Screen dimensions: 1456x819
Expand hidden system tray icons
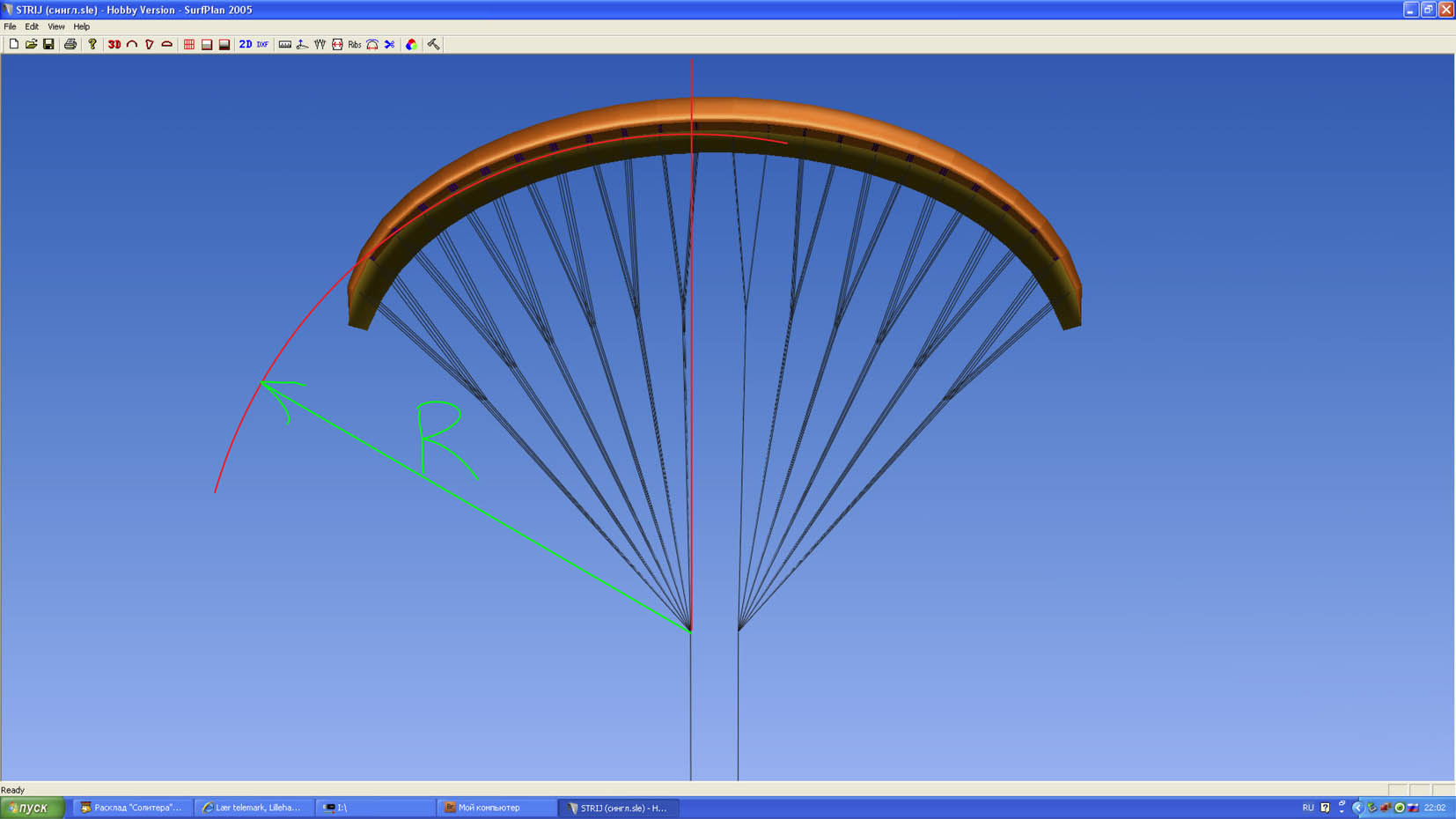[x=1357, y=808]
